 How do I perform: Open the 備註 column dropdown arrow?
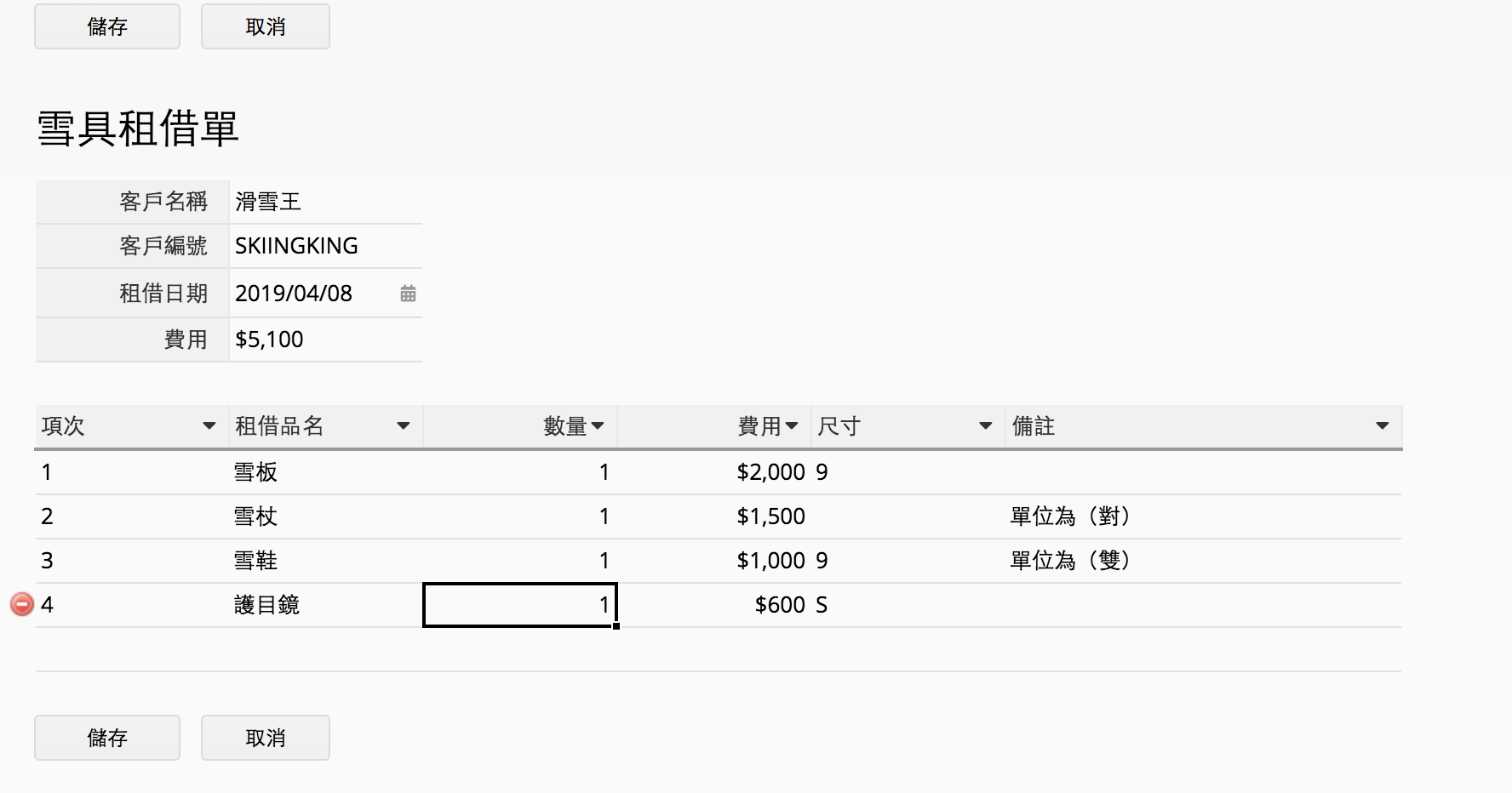pos(1383,425)
